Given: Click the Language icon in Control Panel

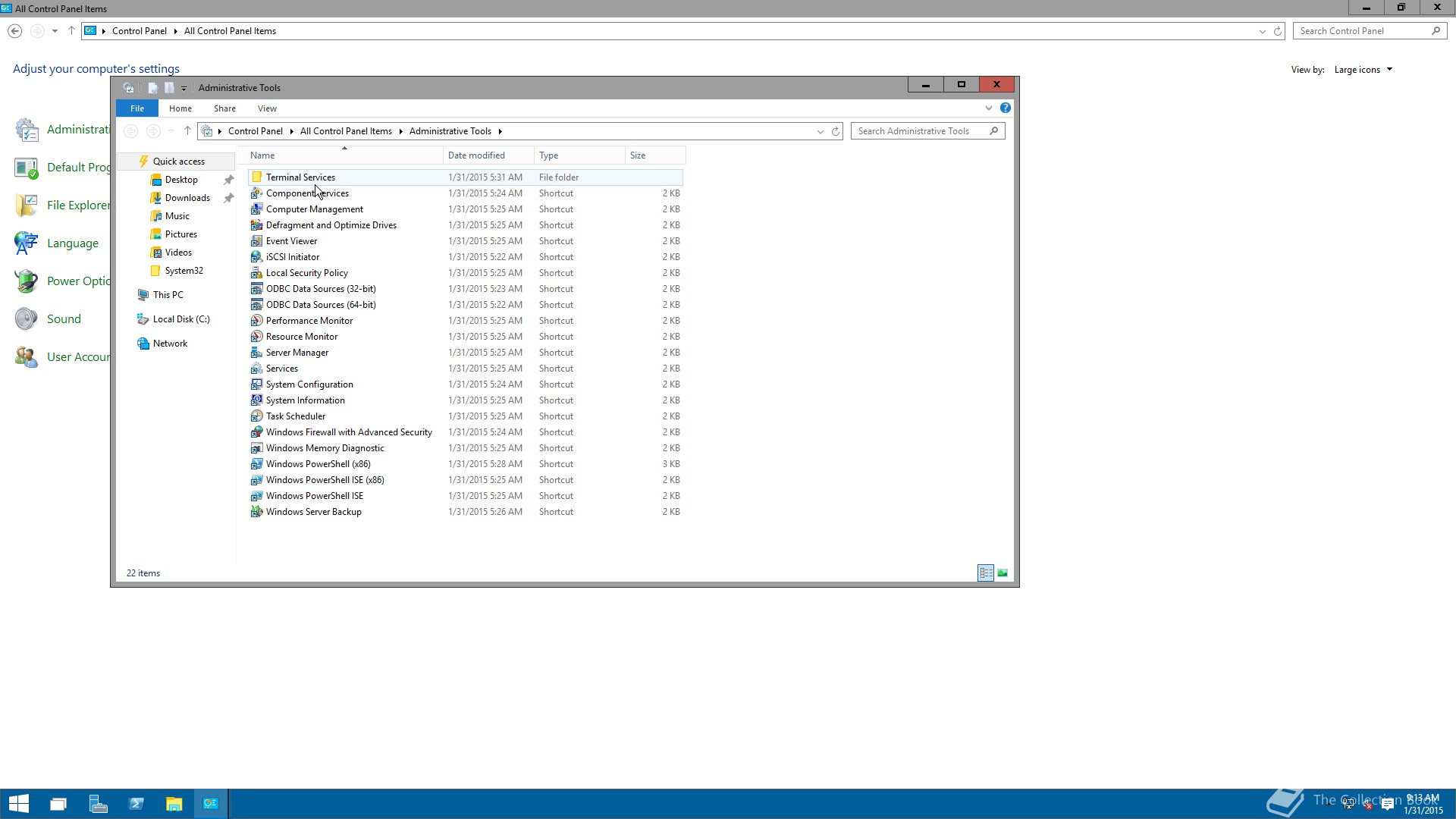Looking at the screenshot, I should click(x=26, y=243).
